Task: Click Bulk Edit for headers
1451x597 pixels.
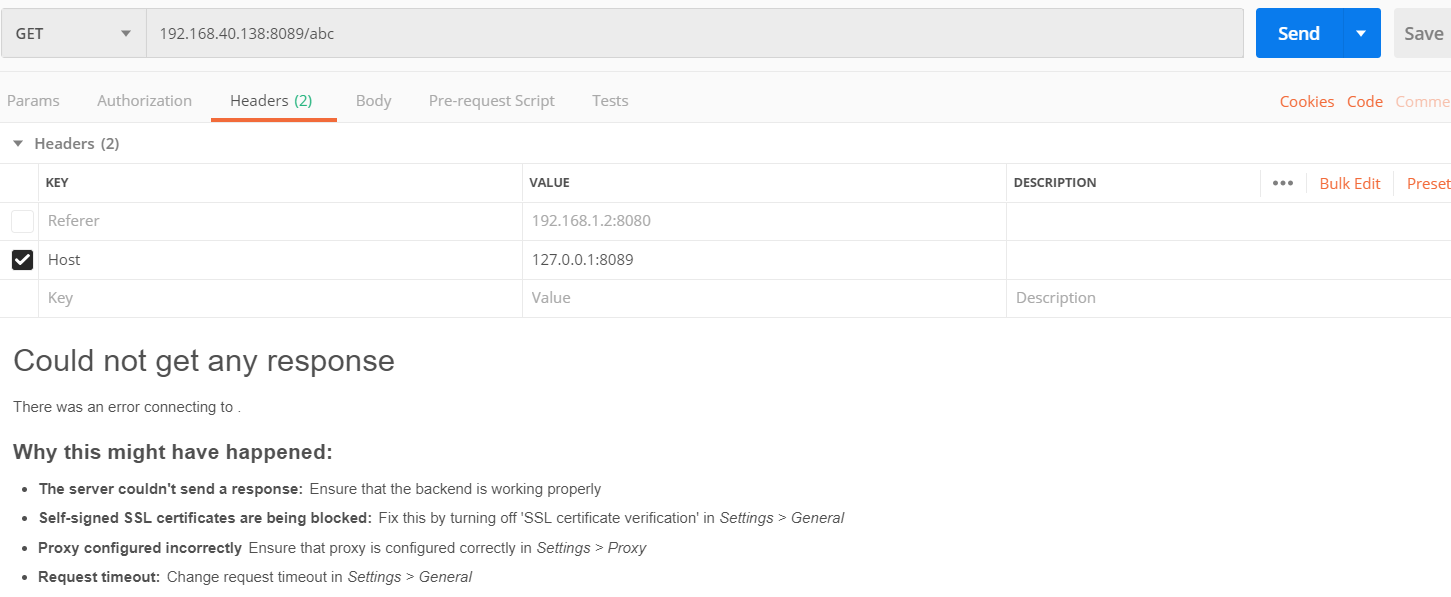Action: click(x=1349, y=183)
